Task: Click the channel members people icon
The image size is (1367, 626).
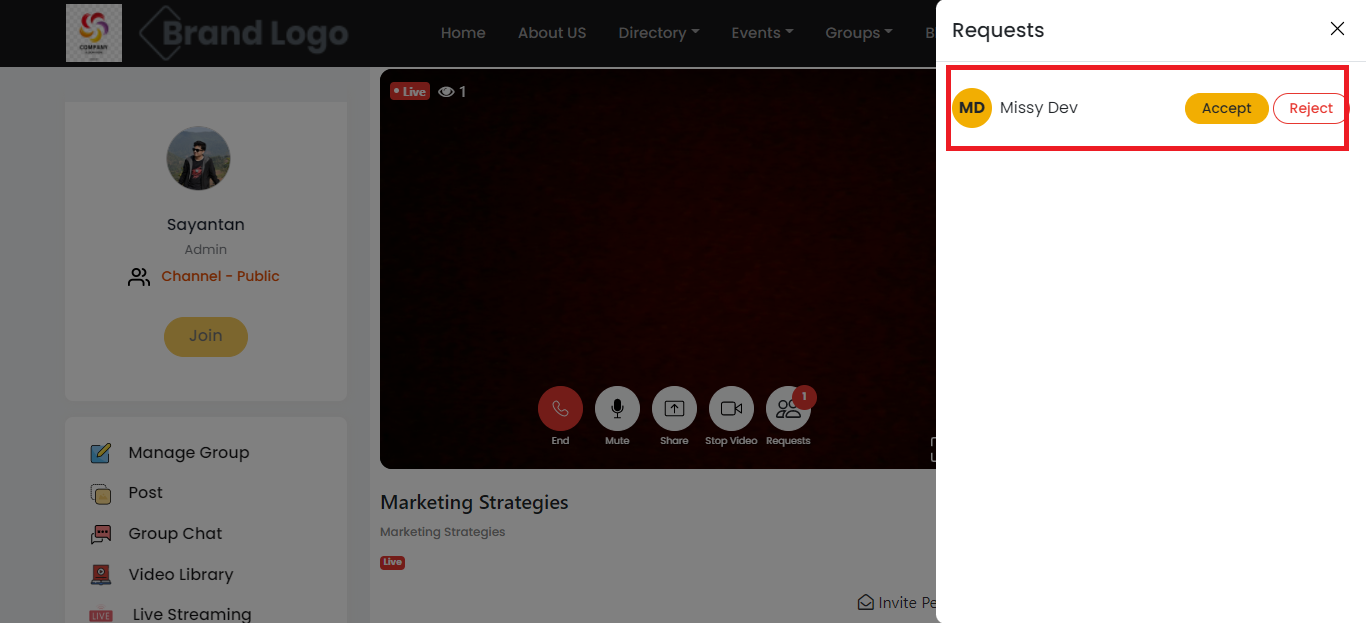Action: (139, 277)
